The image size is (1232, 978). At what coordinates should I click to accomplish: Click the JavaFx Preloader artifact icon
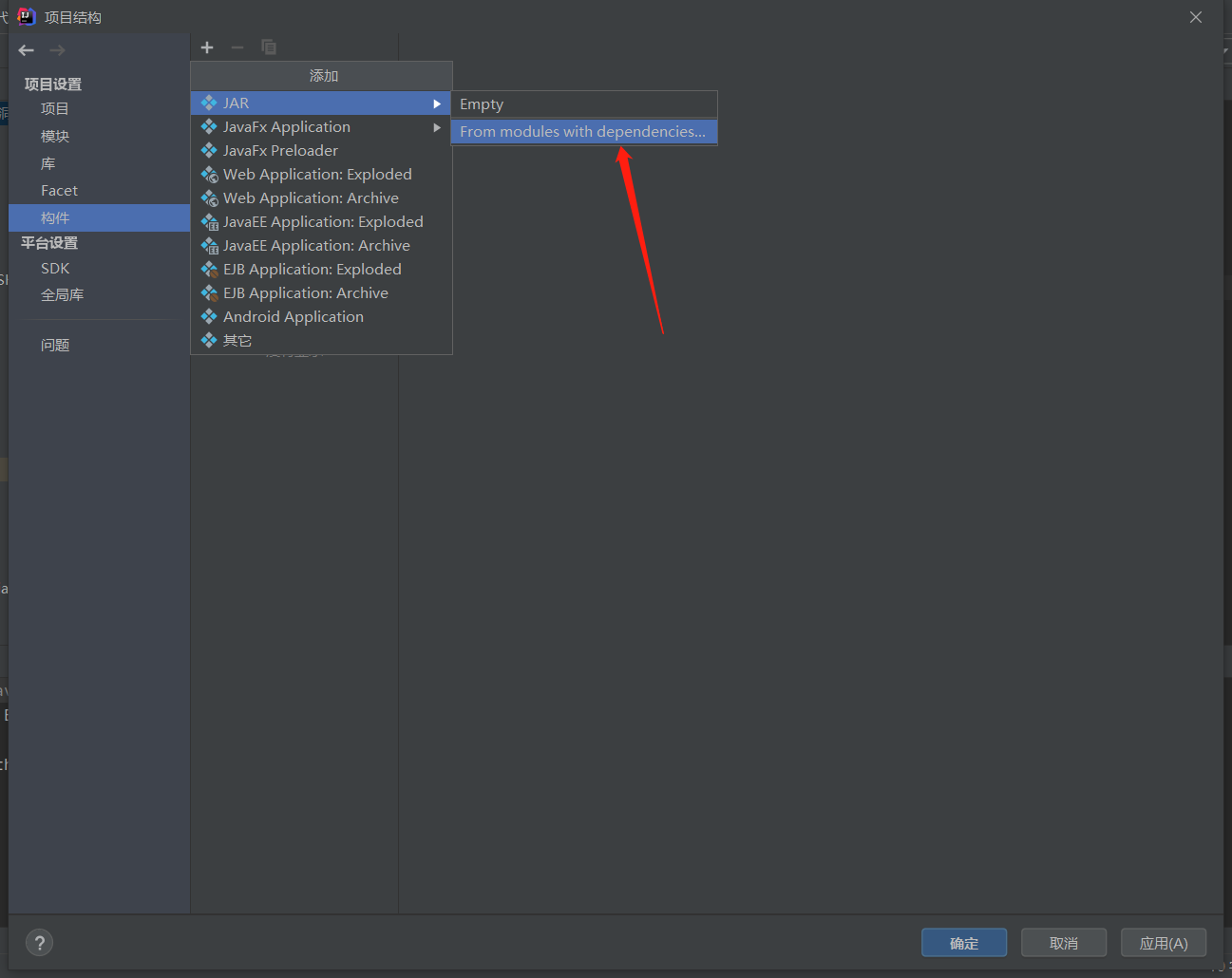click(209, 150)
